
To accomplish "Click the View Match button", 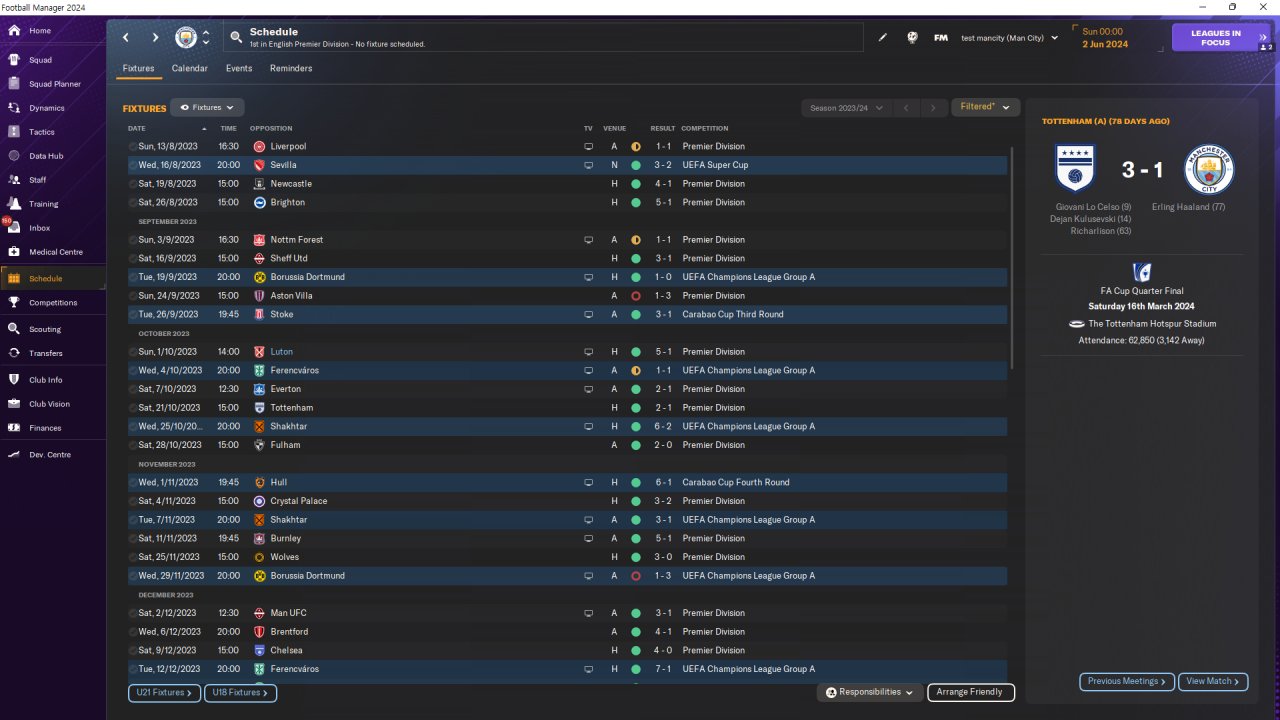I will pos(1213,681).
